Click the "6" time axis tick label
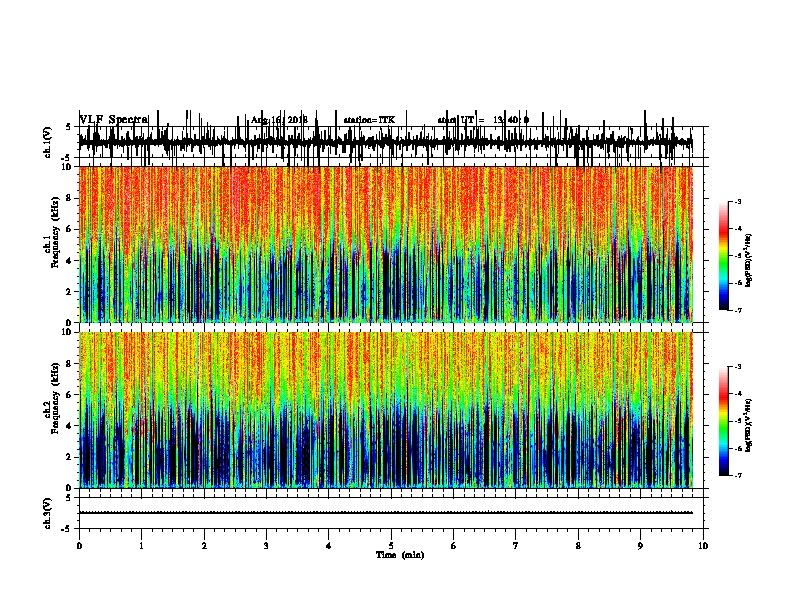Viewport: 792px width, 612px height. [454, 545]
